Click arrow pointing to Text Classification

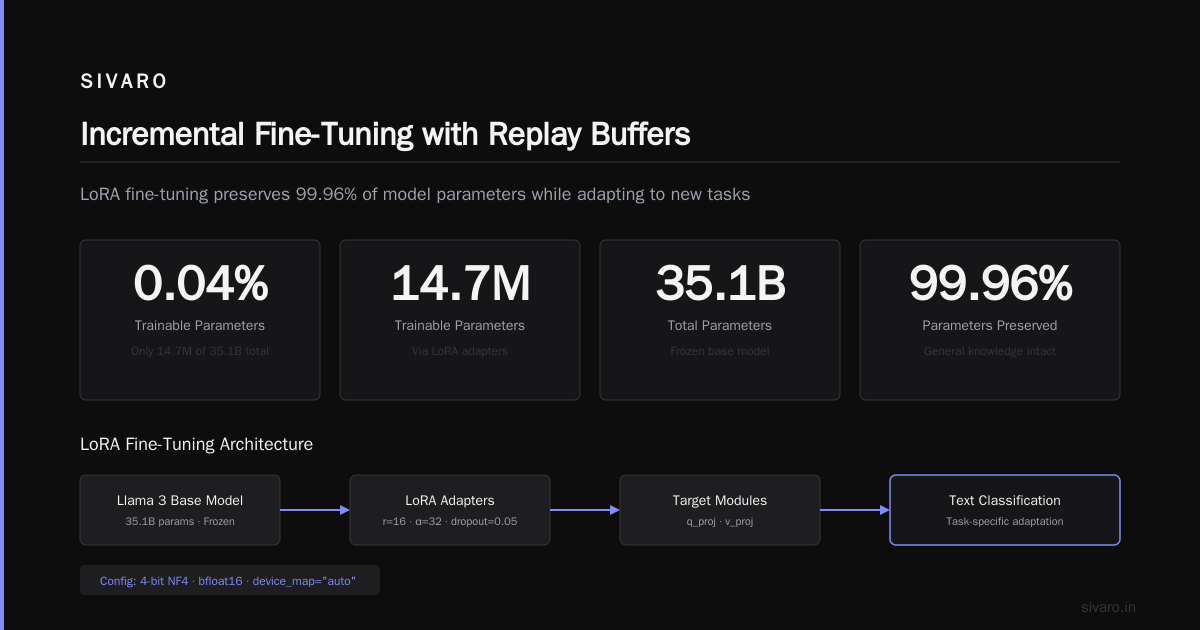855,510
